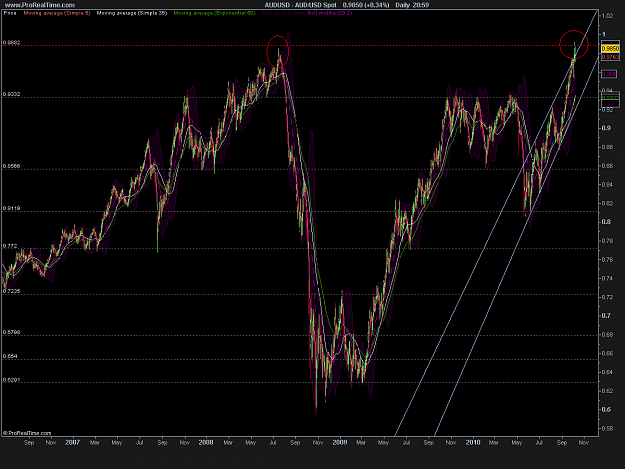Click the 0.7 price axis label
Image resolution: width=625 pixels, height=469 pixels.
point(606,316)
